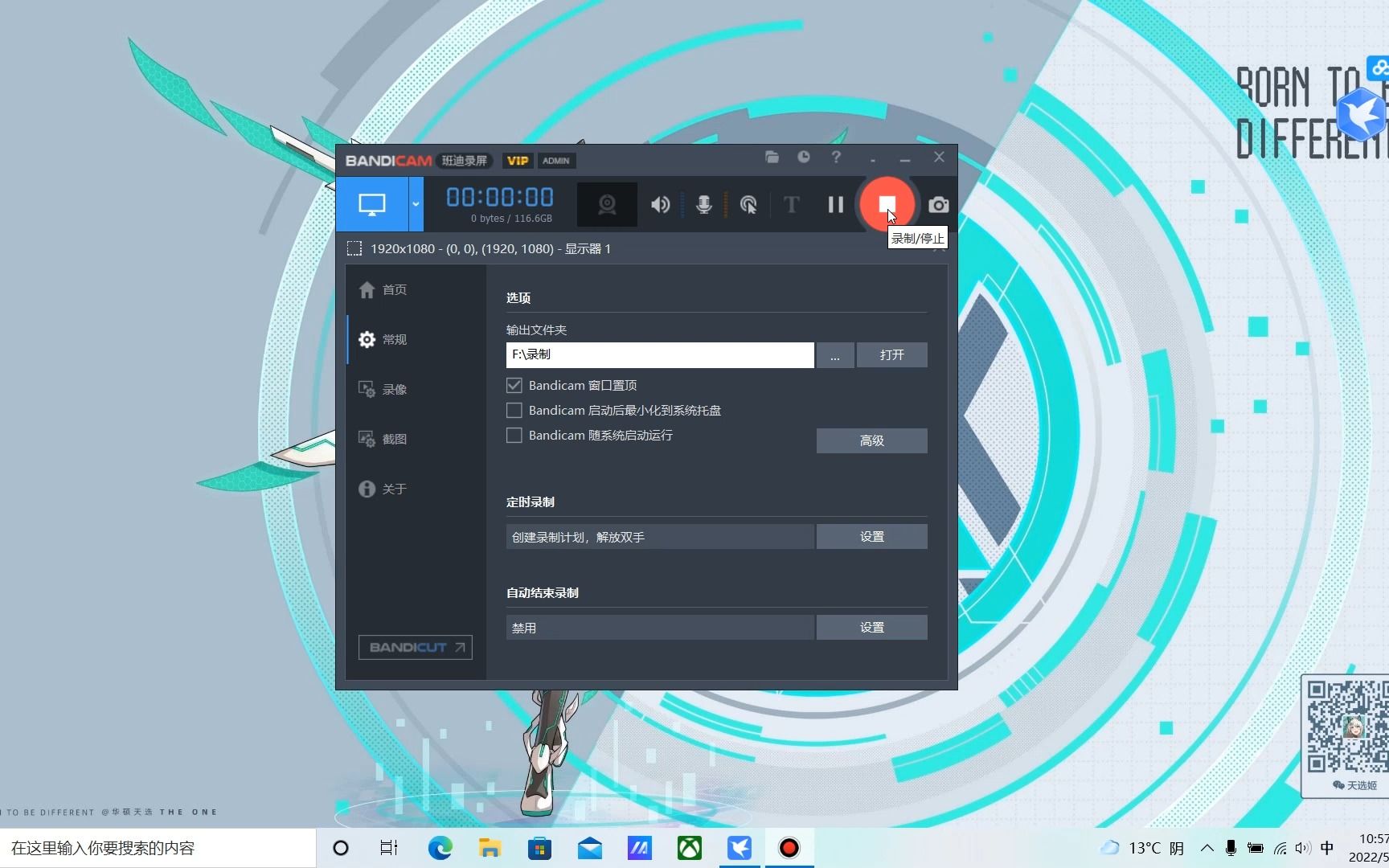Image resolution: width=1389 pixels, height=868 pixels.
Task: Open network Wi-Fi tray icon
Action: pyautogui.click(x=1280, y=848)
